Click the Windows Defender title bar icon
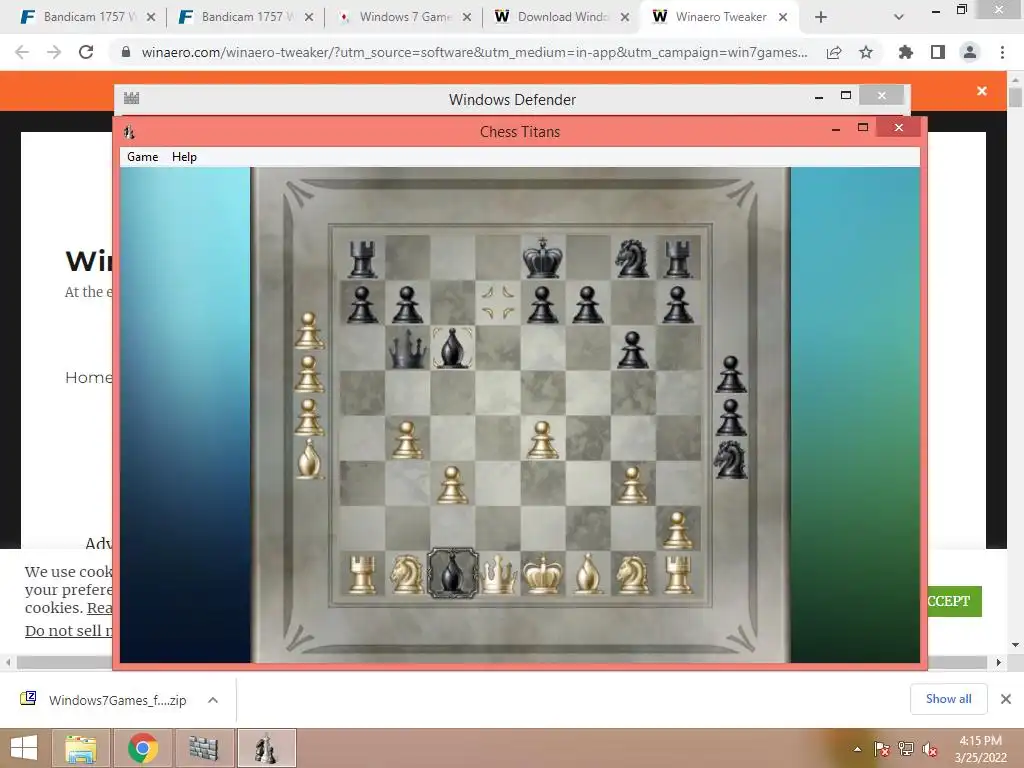 coord(131,99)
